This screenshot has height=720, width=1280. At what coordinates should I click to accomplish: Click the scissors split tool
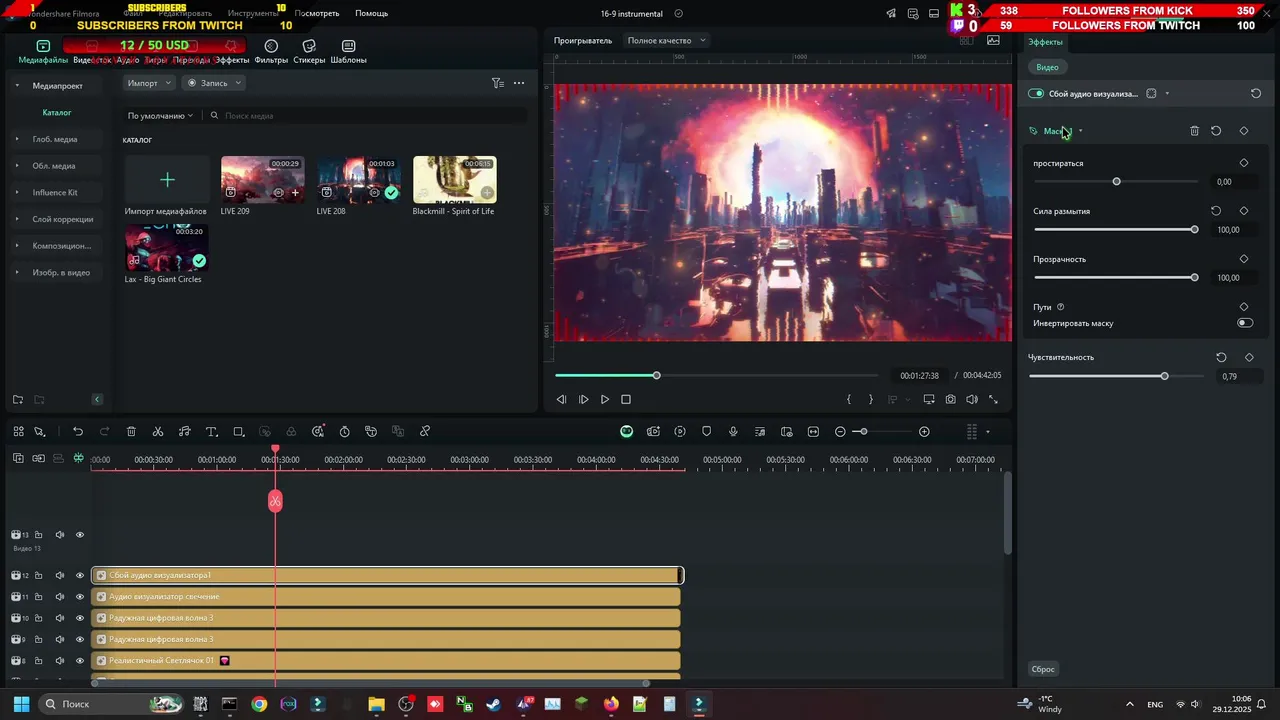[x=158, y=432]
